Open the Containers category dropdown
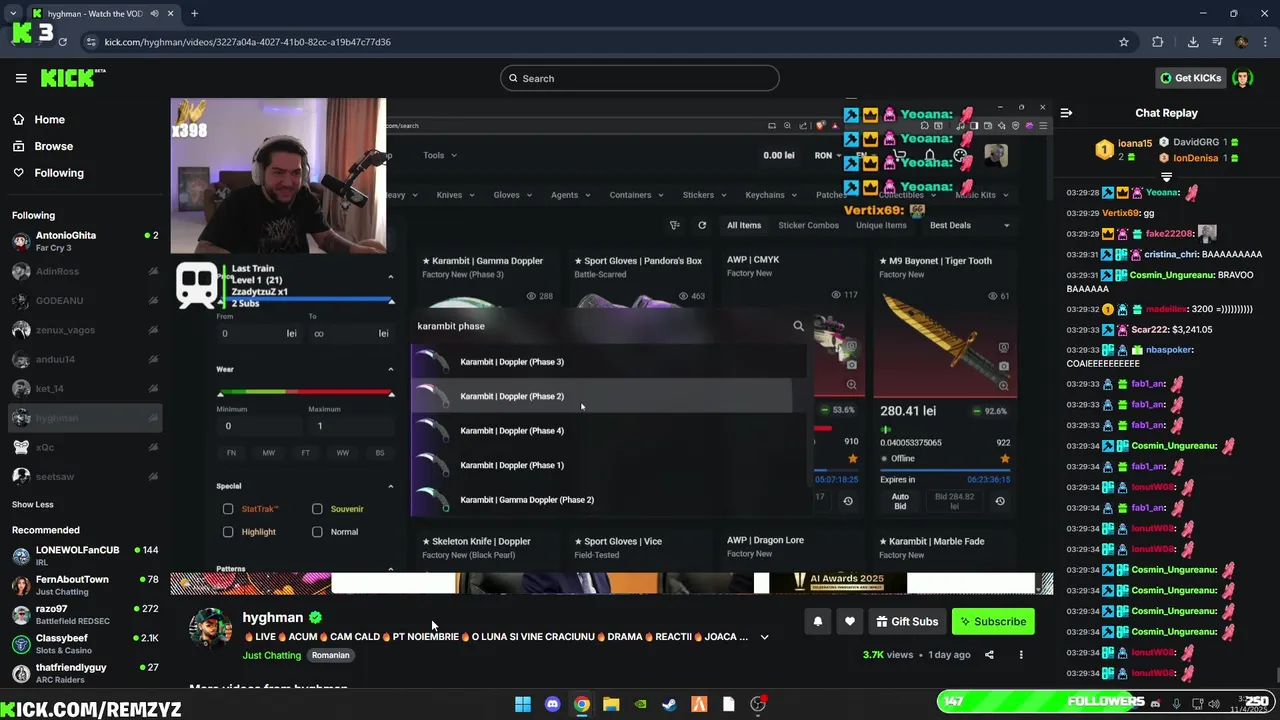1280x720 pixels. pyautogui.click(x=636, y=195)
